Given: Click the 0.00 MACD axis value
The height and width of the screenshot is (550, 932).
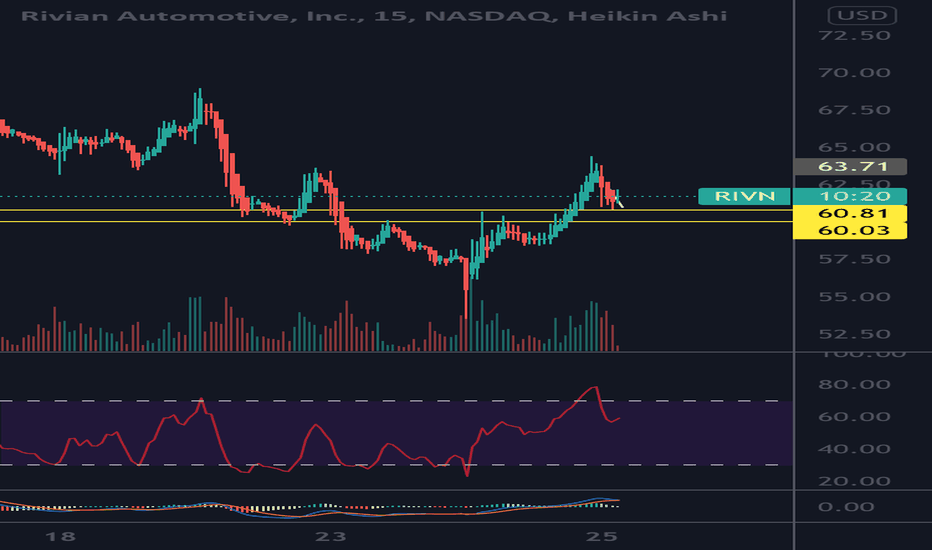Looking at the screenshot, I should (x=846, y=507).
